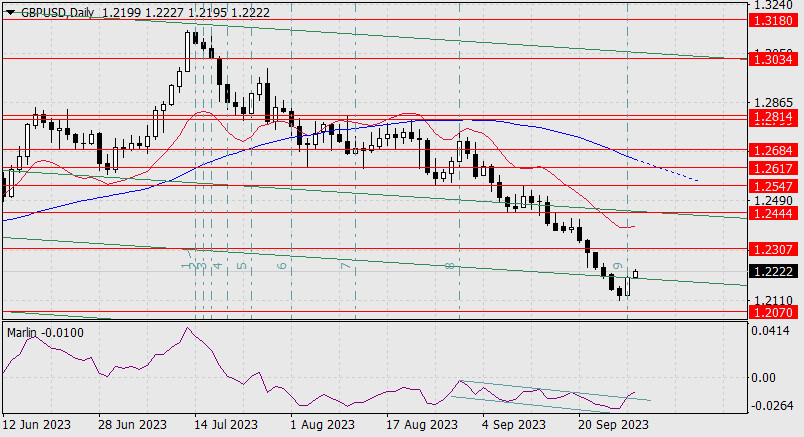Click the 1.2865 price scale value
This screenshot has height=437, width=804.
click(773, 103)
